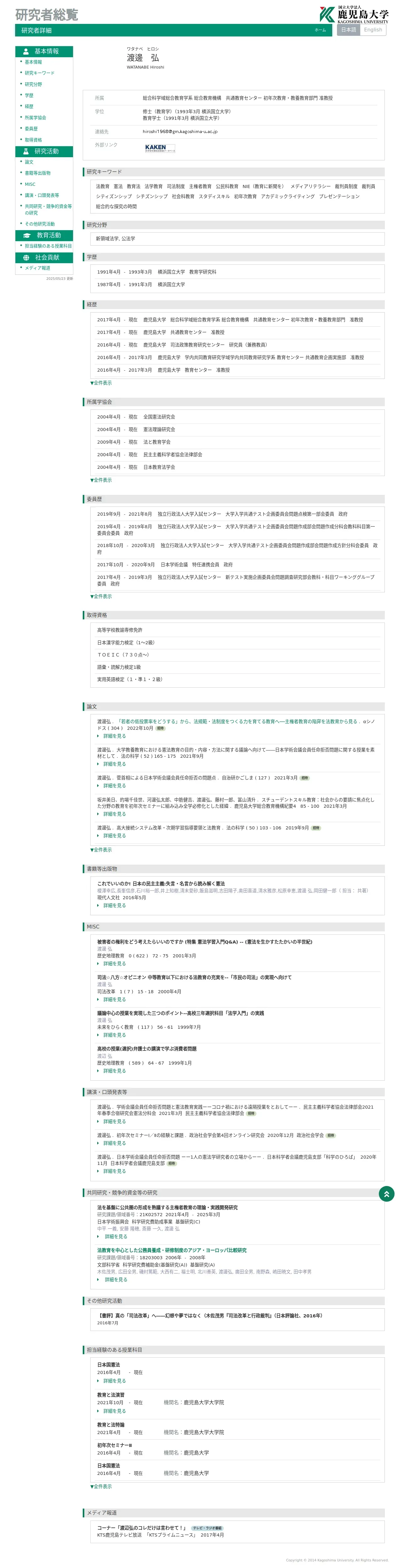Go to 所属学協会 in the sidebar
This screenshot has height=1568, width=404.
[x=35, y=118]
